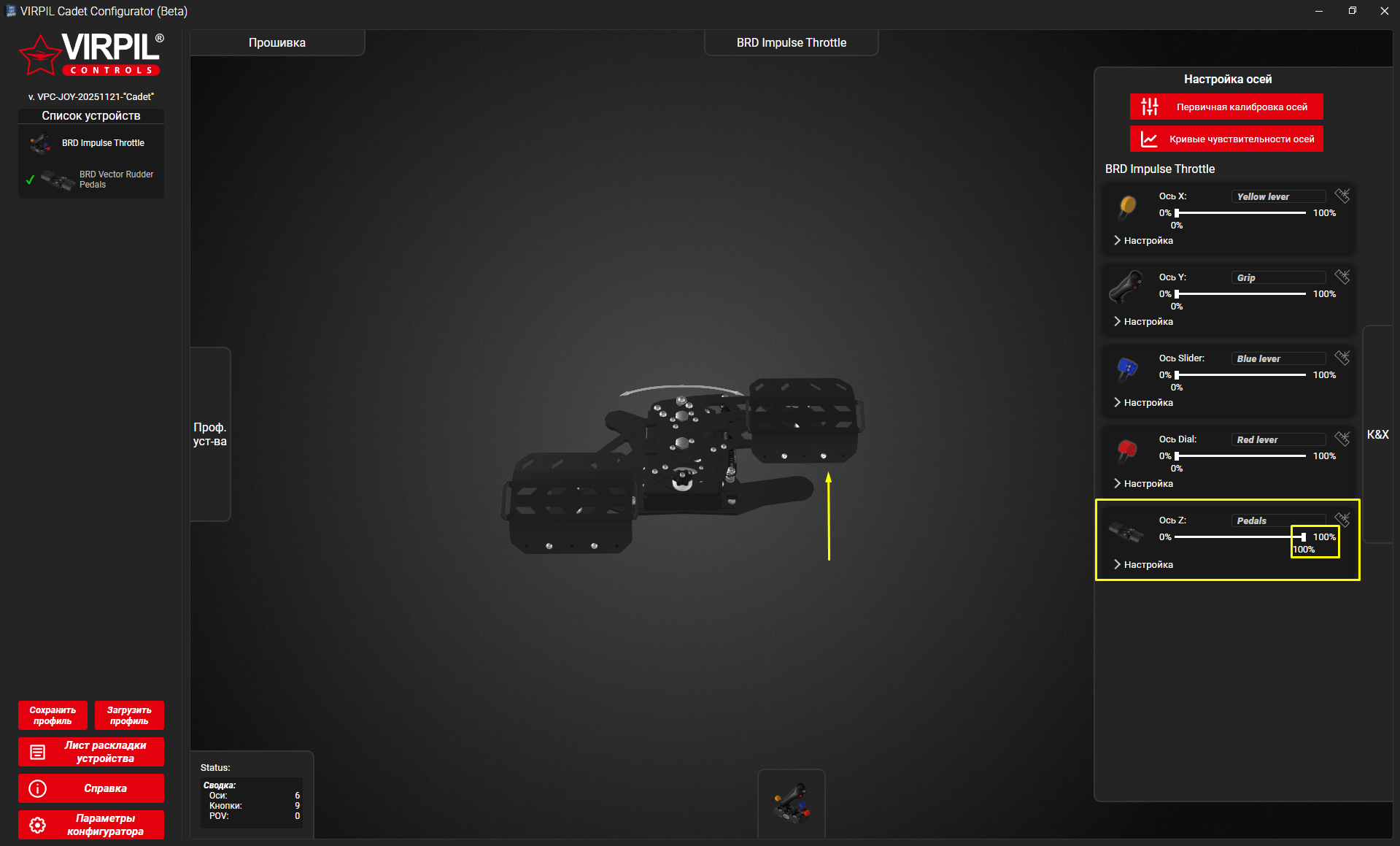Click the throttle thumbnail at bottom center

tap(792, 803)
